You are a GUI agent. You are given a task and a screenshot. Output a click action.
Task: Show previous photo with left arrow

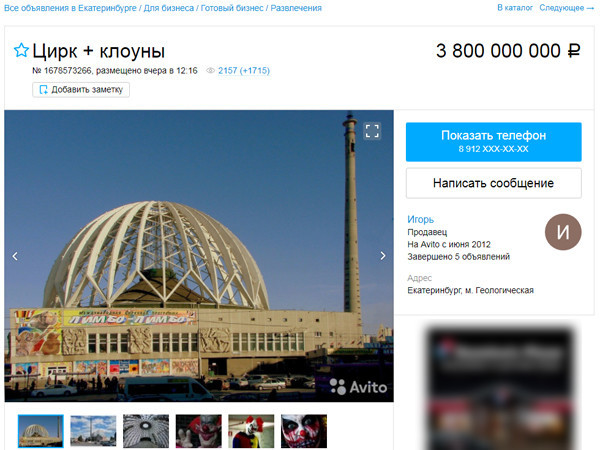click(15, 256)
